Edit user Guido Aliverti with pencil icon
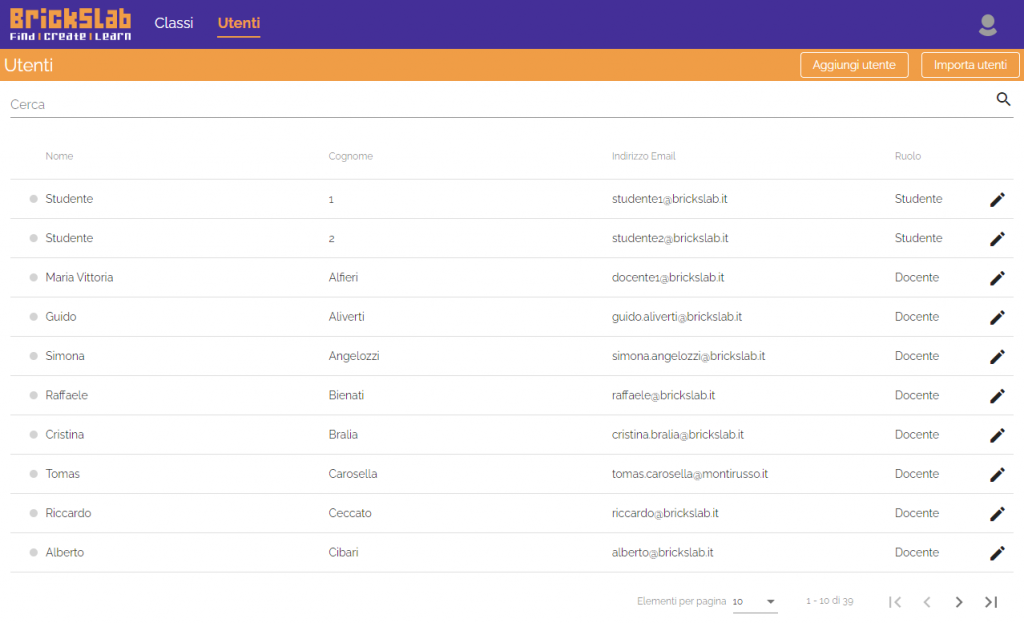The width and height of the screenshot is (1024, 623). (x=996, y=317)
